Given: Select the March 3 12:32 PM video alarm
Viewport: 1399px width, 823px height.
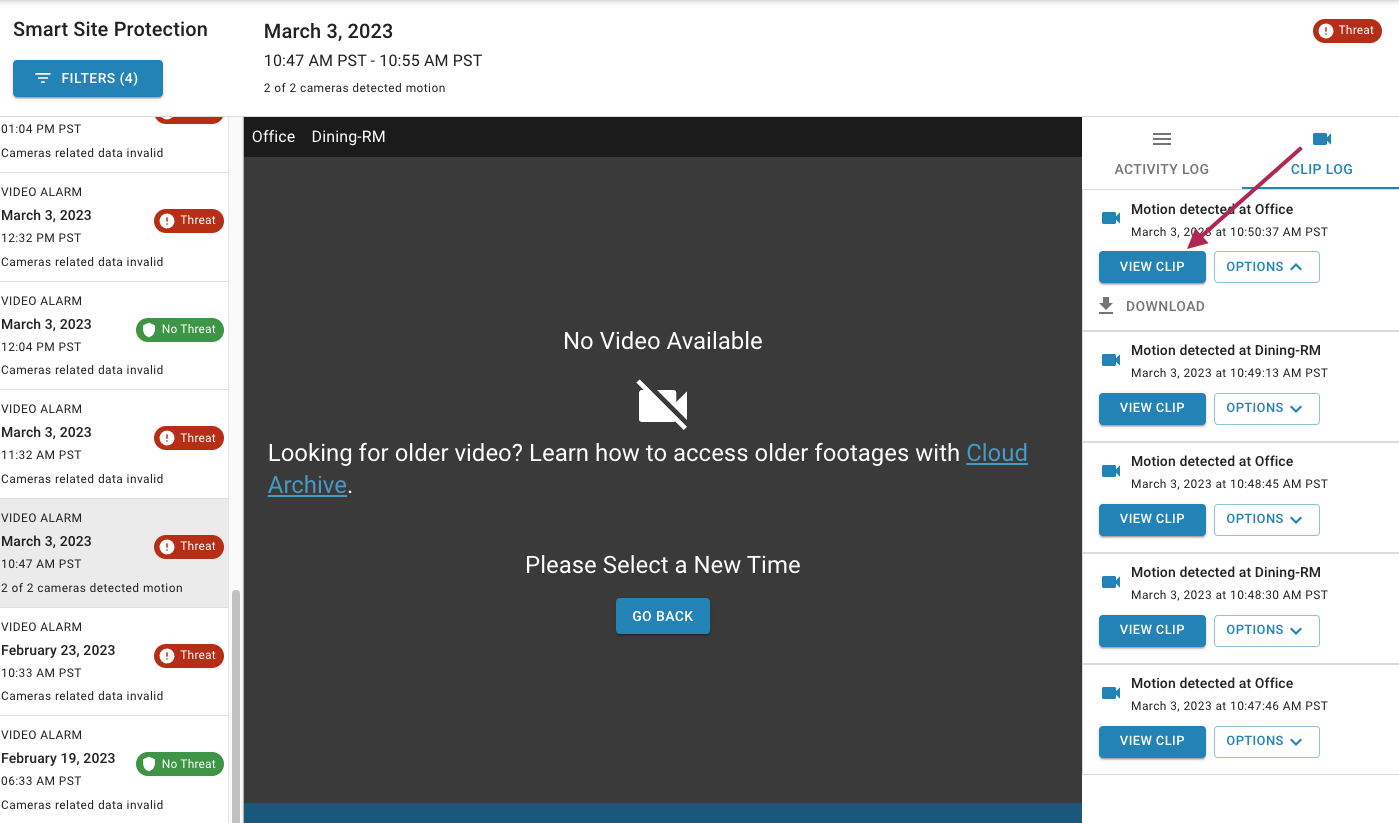Looking at the screenshot, I should 114,227.
